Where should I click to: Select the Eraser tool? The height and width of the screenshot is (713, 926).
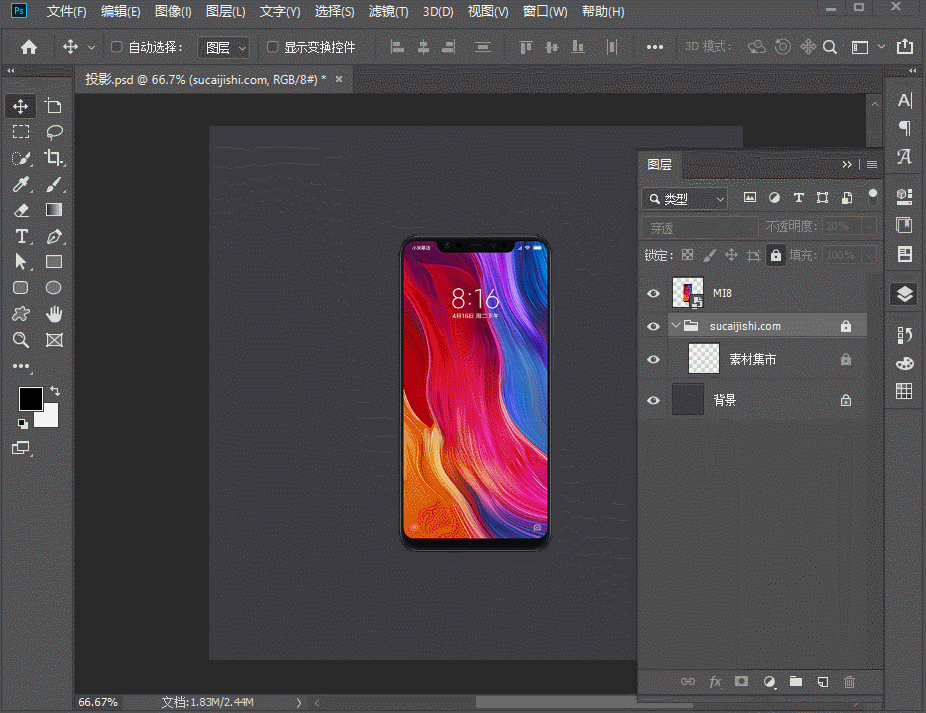point(21,210)
